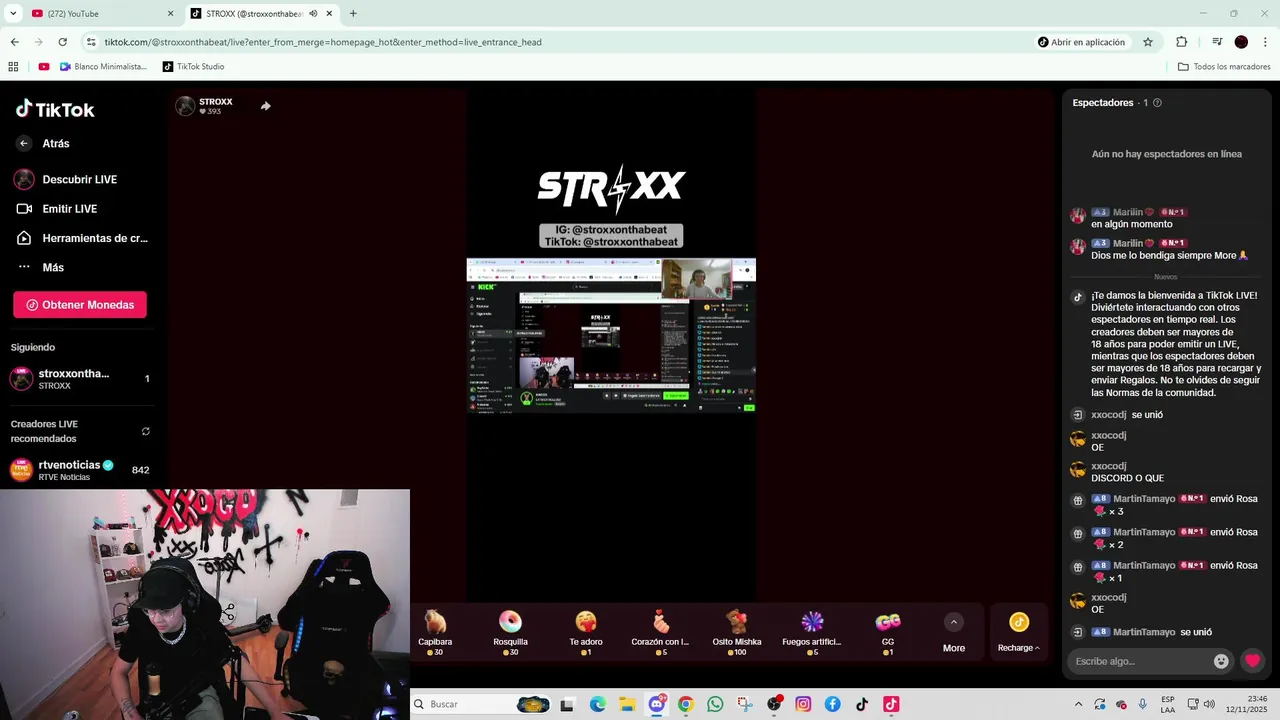Close the YouTube tab
The width and height of the screenshot is (1280, 720).
click(170, 14)
